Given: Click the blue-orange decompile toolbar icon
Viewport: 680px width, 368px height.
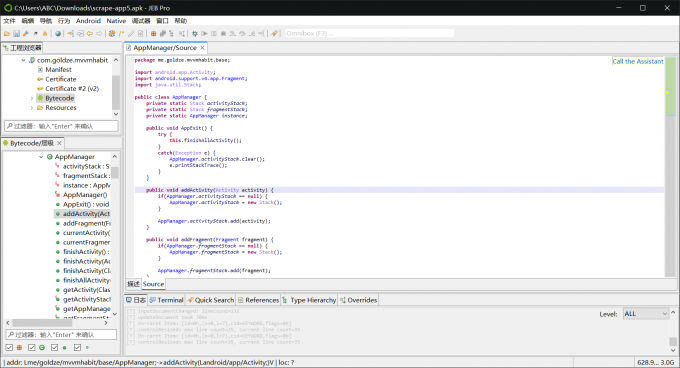Looking at the screenshot, I should tap(112, 33).
